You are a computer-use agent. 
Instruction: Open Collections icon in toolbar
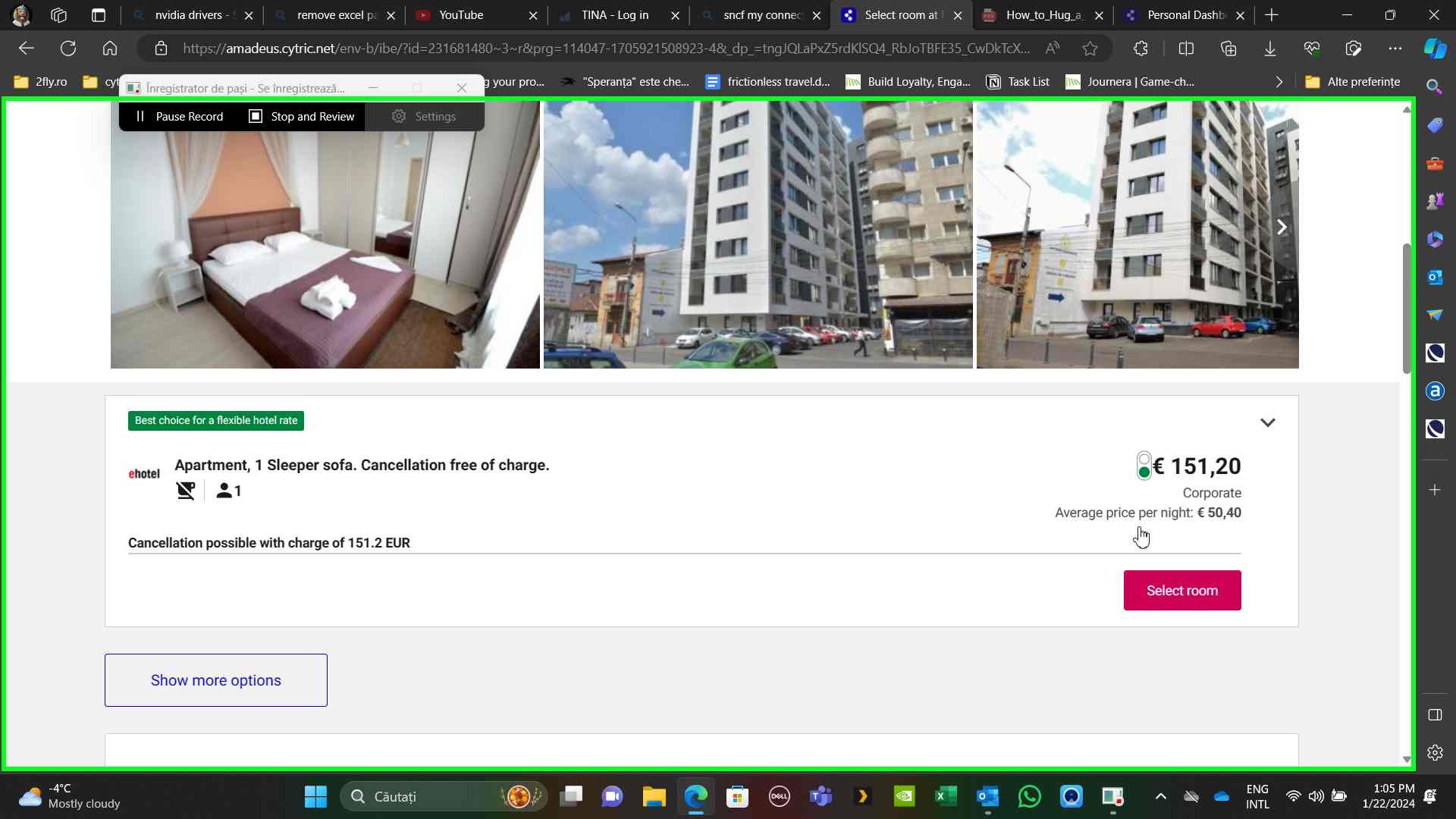[1228, 49]
